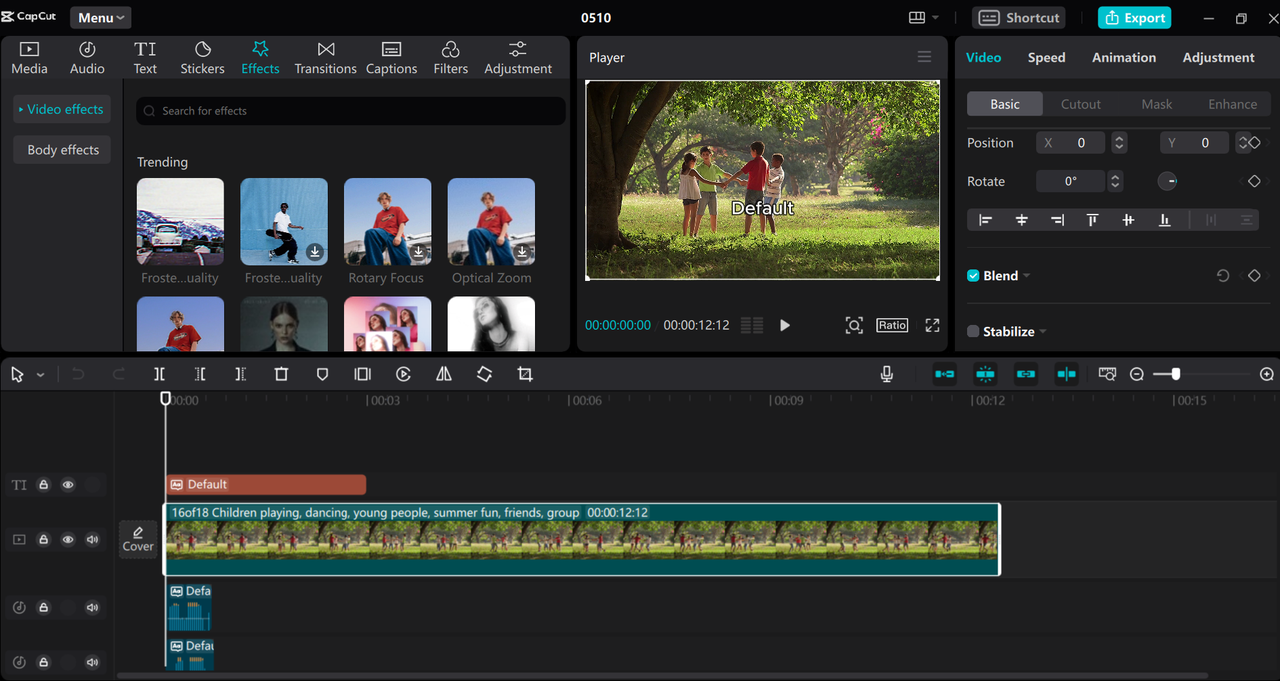Viewport: 1280px width, 681px height.
Task: Click the align horizontal center icon
Action: pos(1021,220)
